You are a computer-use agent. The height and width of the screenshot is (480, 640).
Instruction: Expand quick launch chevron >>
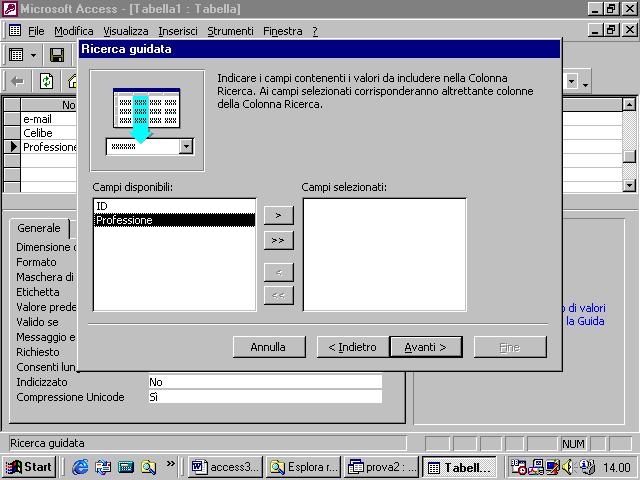coord(171,463)
